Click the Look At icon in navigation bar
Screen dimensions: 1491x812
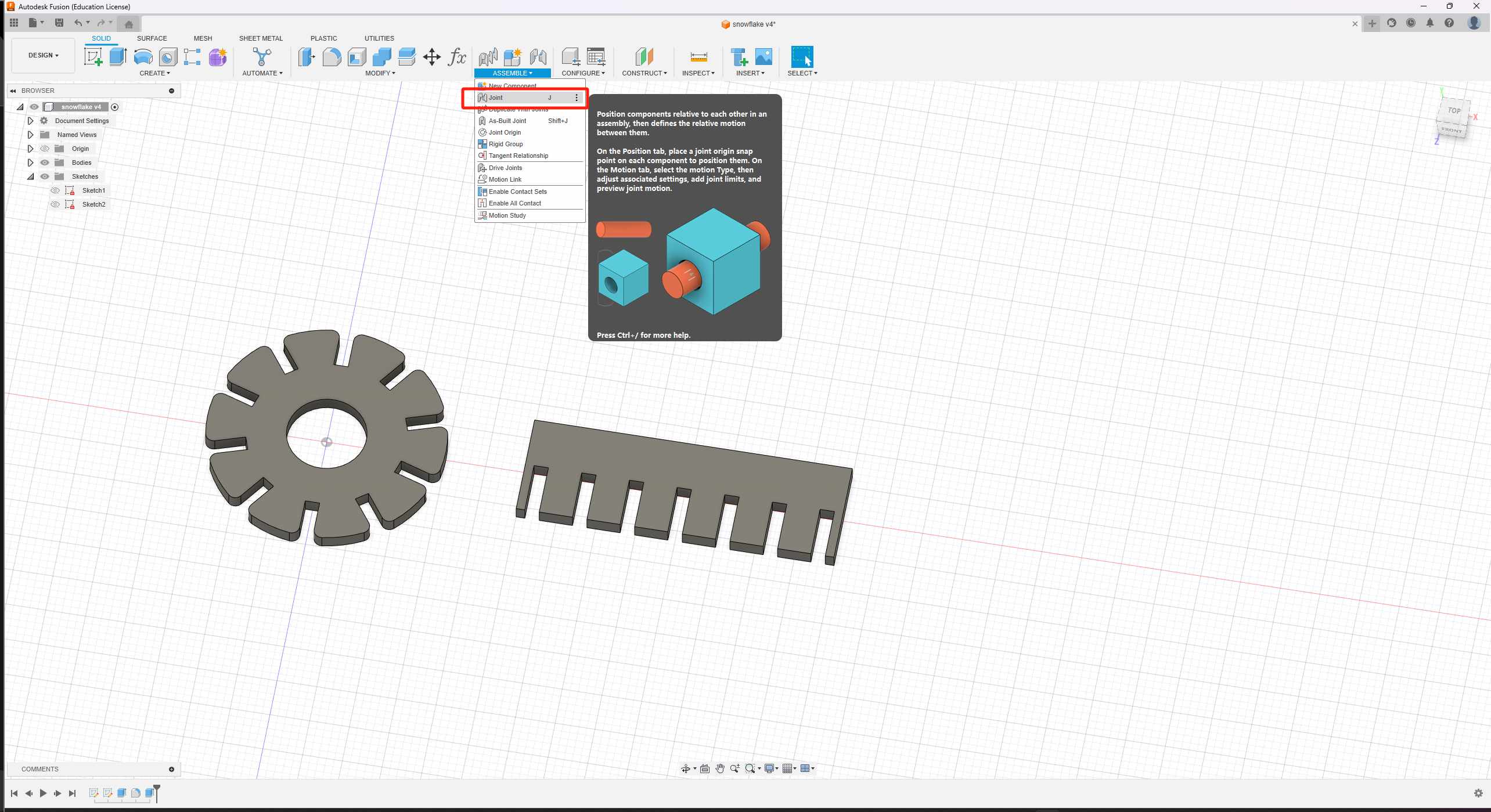pos(704,768)
